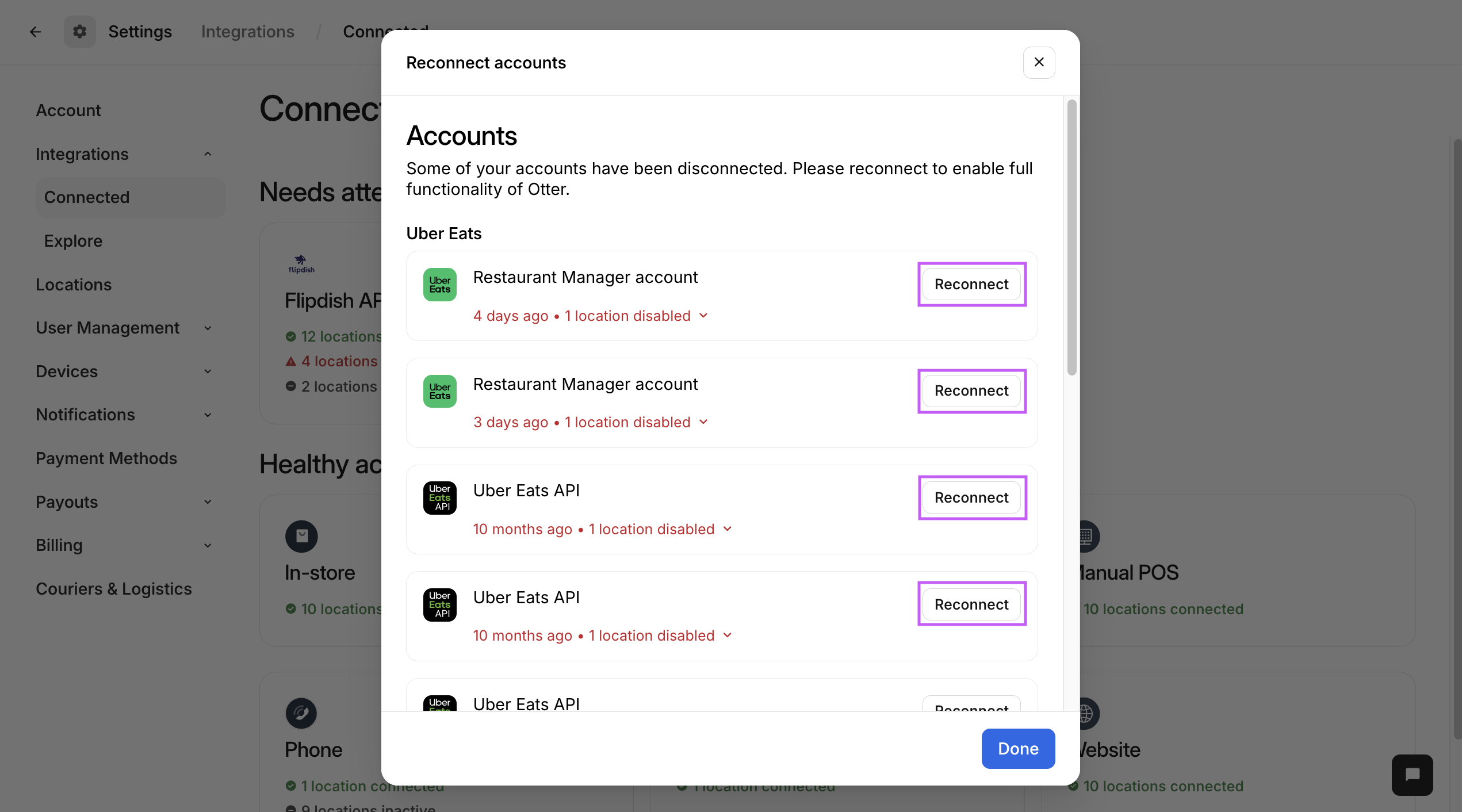Expand the User Management sidebar section

tap(208, 328)
